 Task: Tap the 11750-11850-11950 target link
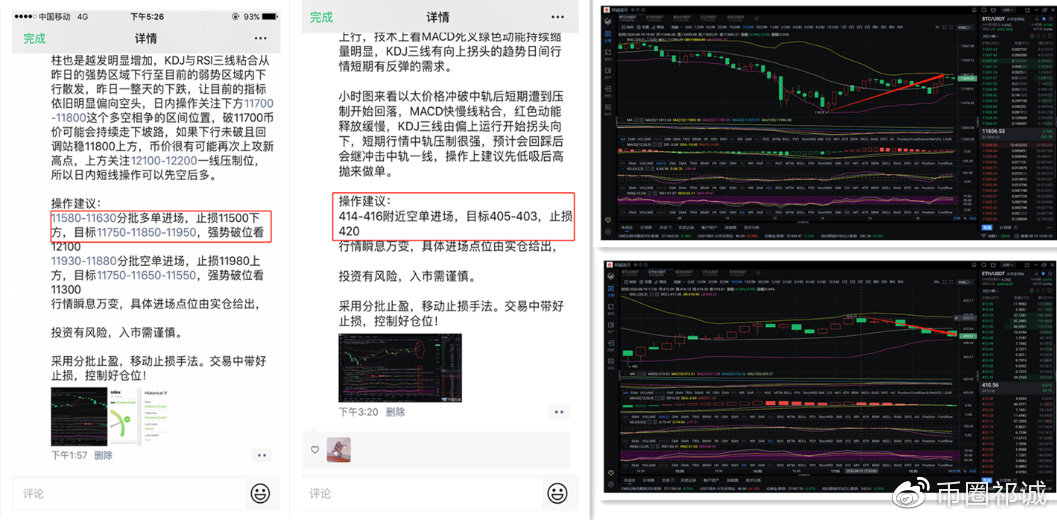[x=146, y=233]
